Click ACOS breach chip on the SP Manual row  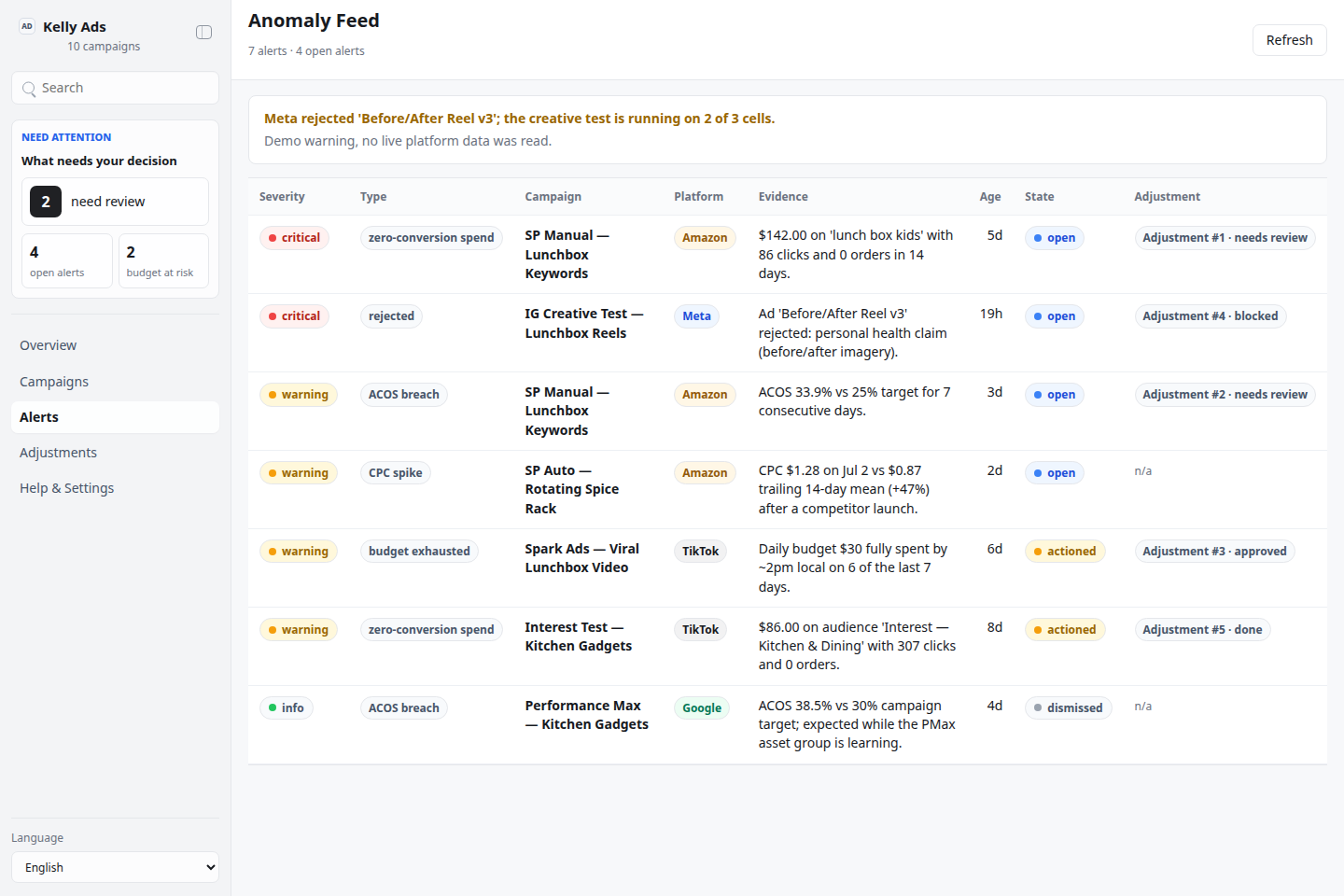click(404, 395)
